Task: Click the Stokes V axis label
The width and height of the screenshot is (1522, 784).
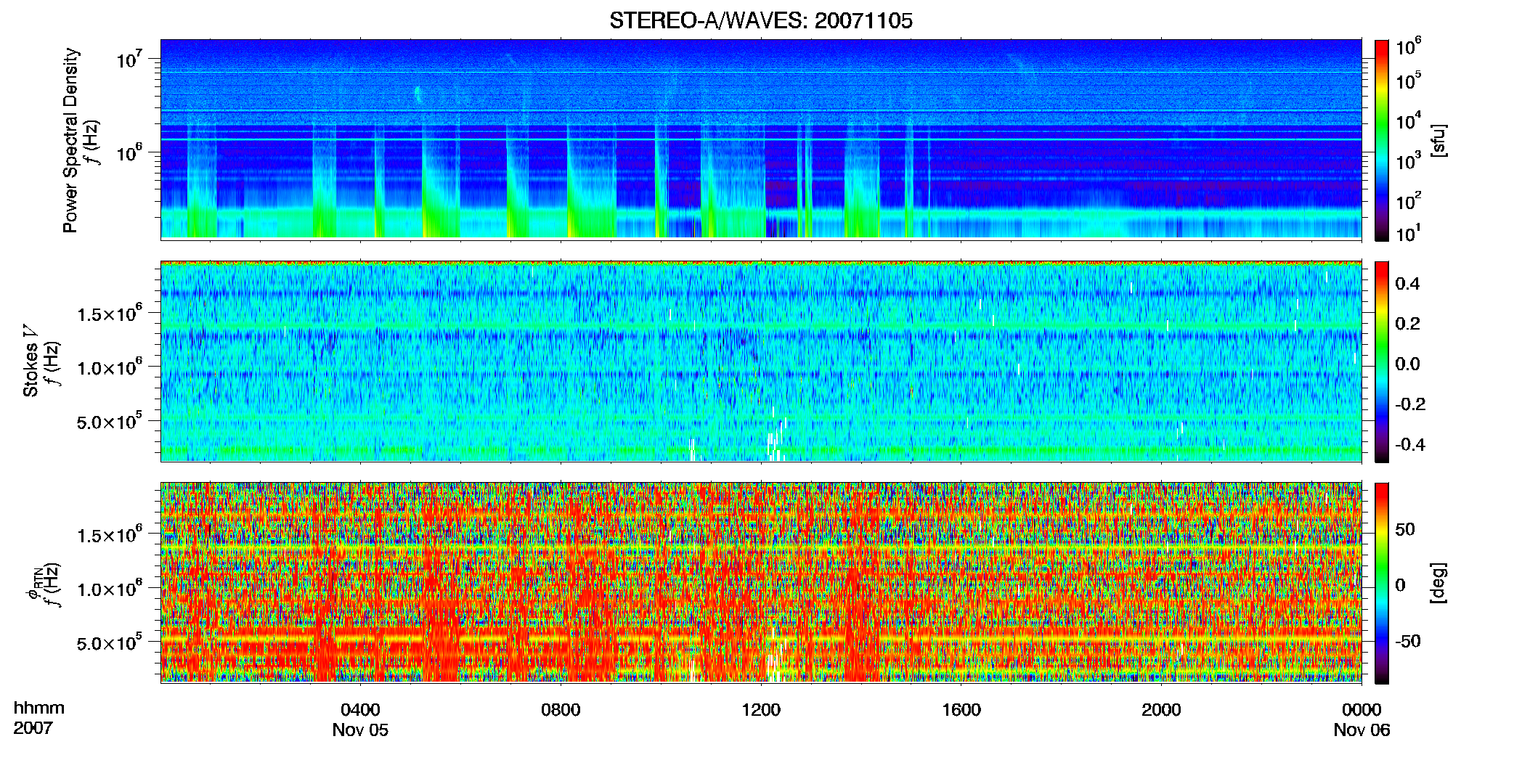Action: [30, 362]
